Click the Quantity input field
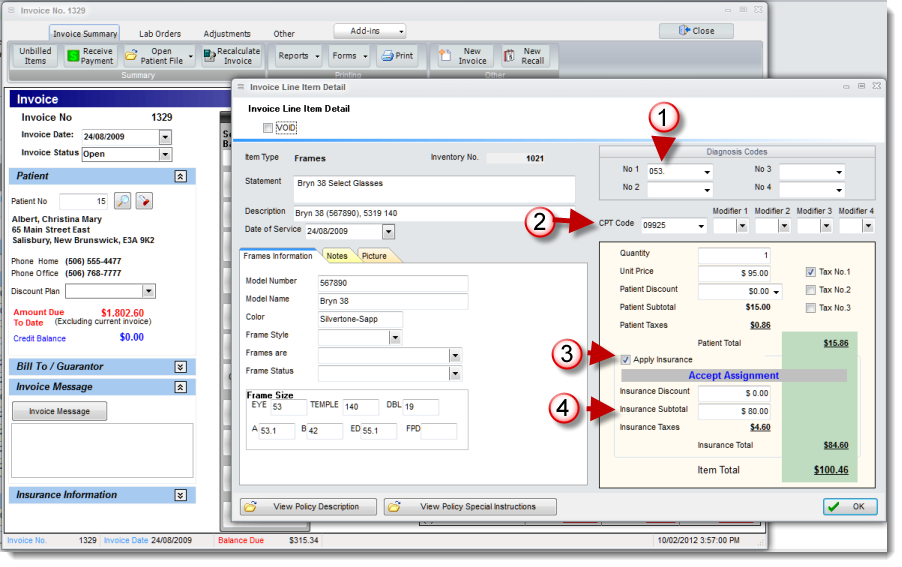 [734, 255]
